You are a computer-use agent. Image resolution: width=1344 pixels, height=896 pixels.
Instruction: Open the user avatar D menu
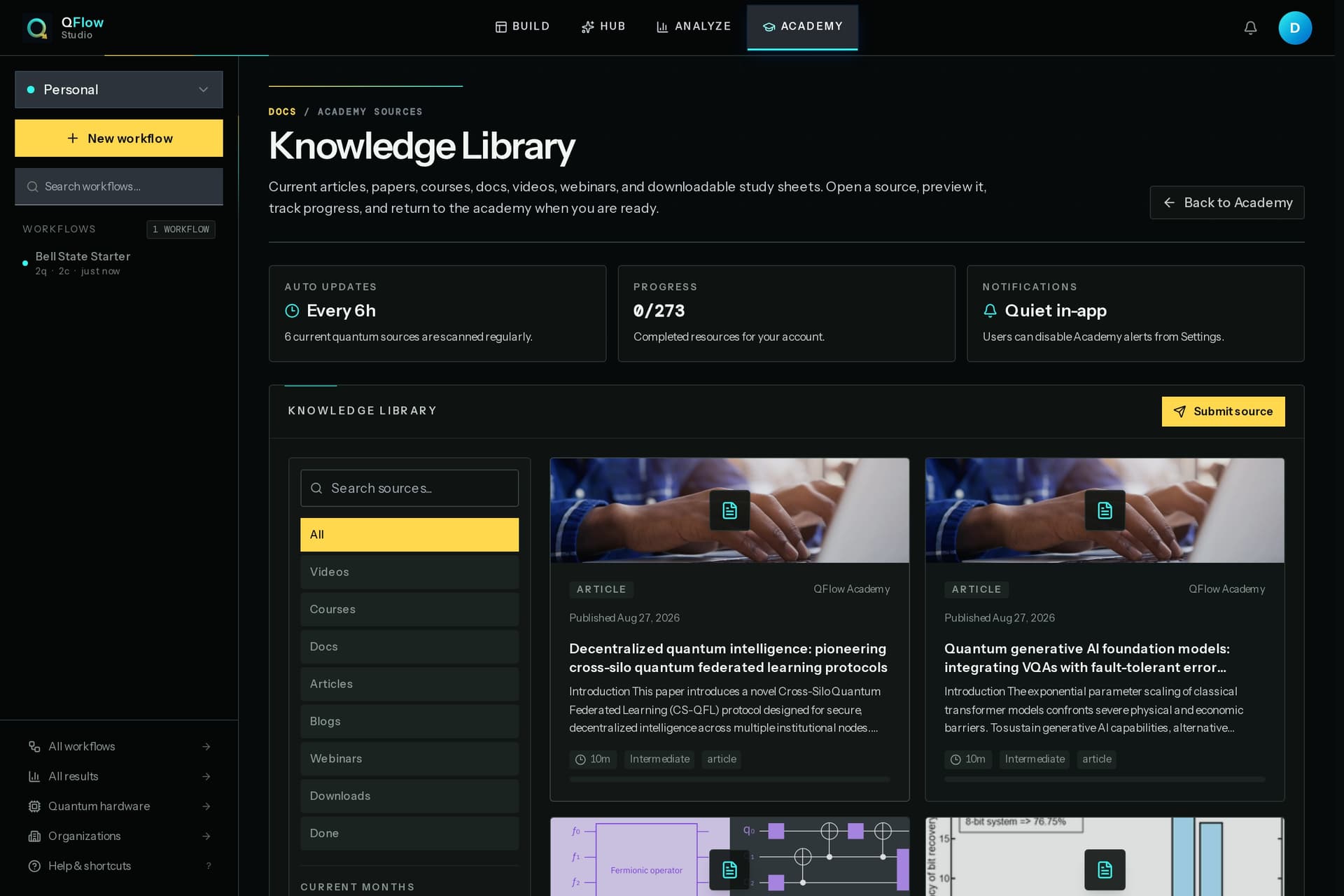coord(1295,28)
